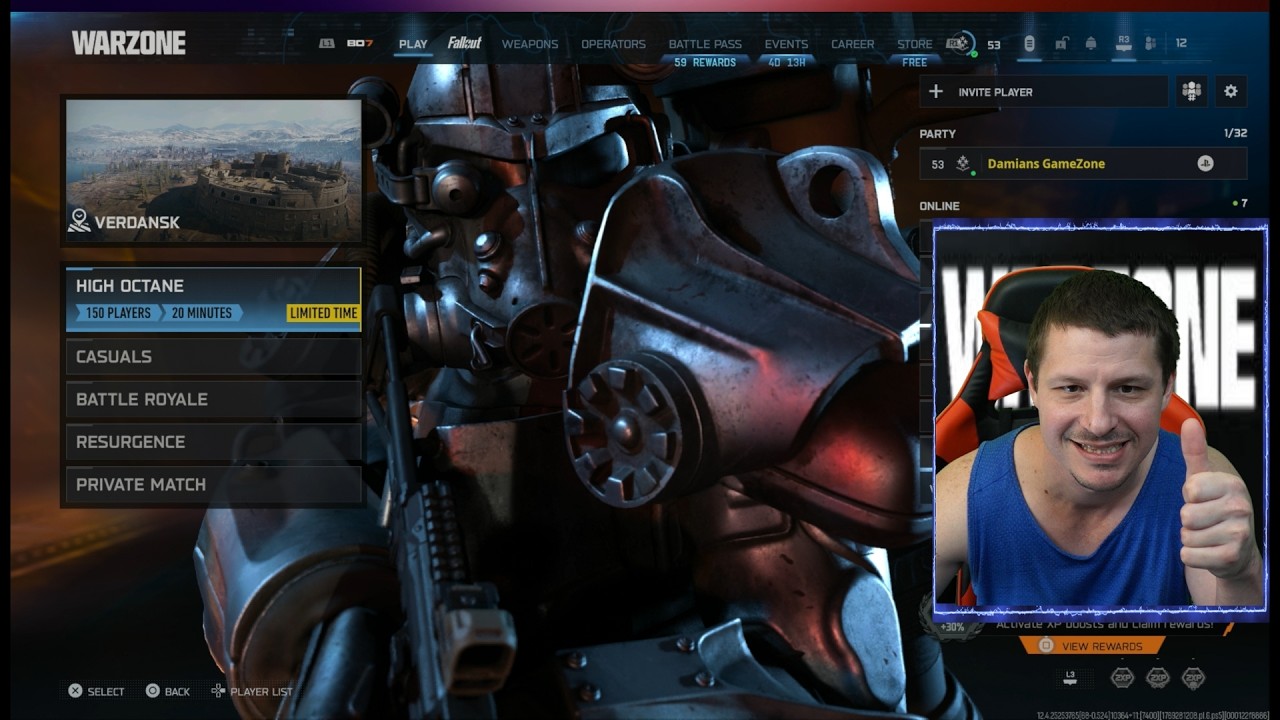Image resolution: width=1280 pixels, height=720 pixels.
Task: Switch to the PLAY tab
Action: 413,44
